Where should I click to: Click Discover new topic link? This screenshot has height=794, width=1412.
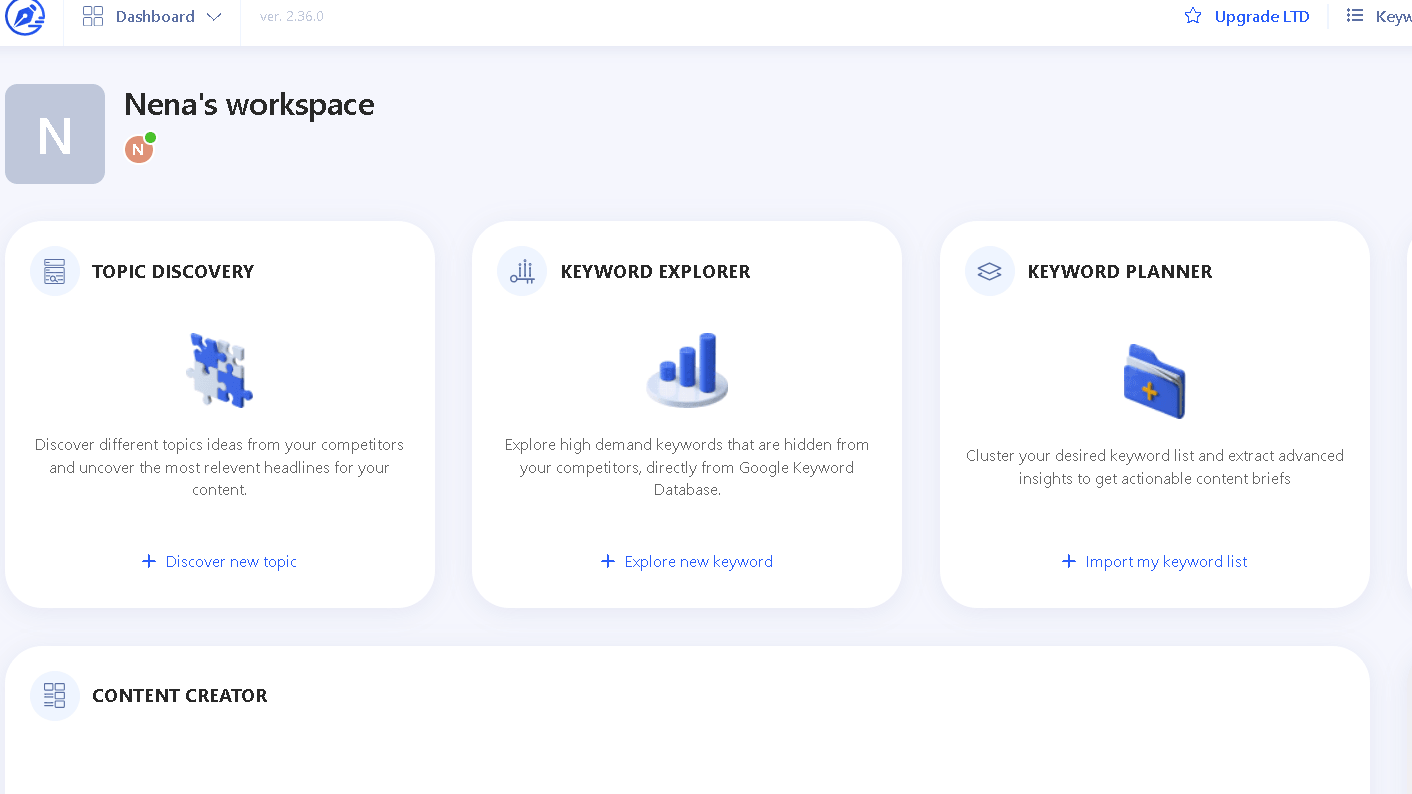point(231,562)
